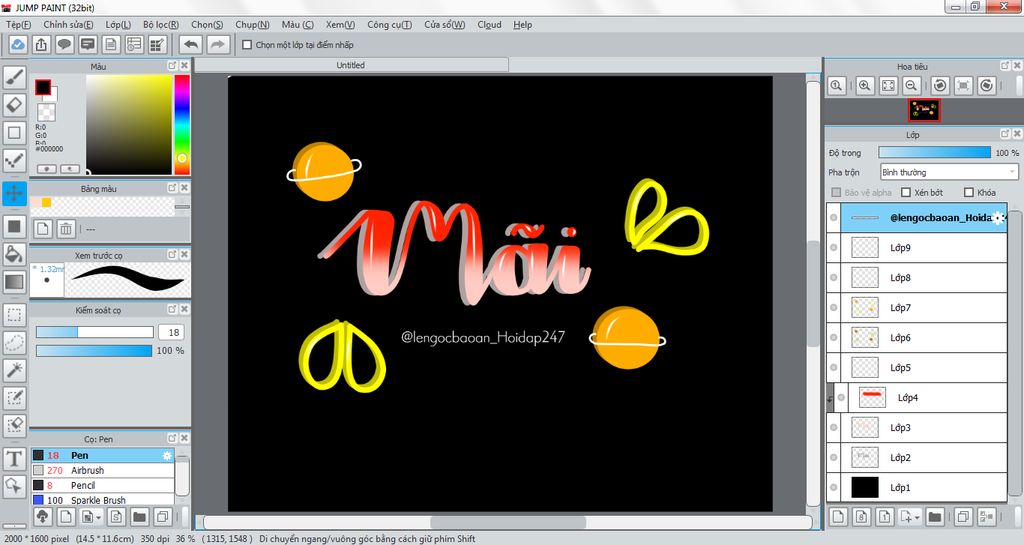Screen dimensions: 1024x545
Task: Open the Help menu
Action: pyautogui.click(x=522, y=25)
